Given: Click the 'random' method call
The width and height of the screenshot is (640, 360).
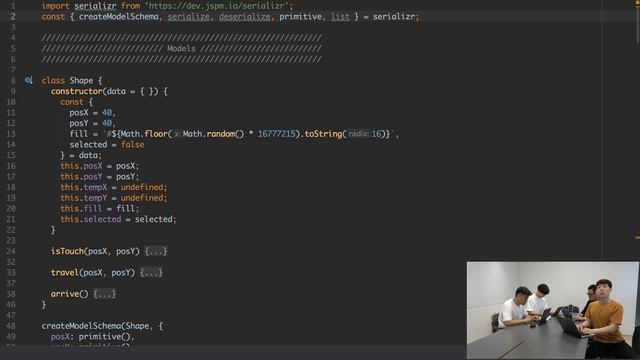Looking at the screenshot, I should coord(221,134).
